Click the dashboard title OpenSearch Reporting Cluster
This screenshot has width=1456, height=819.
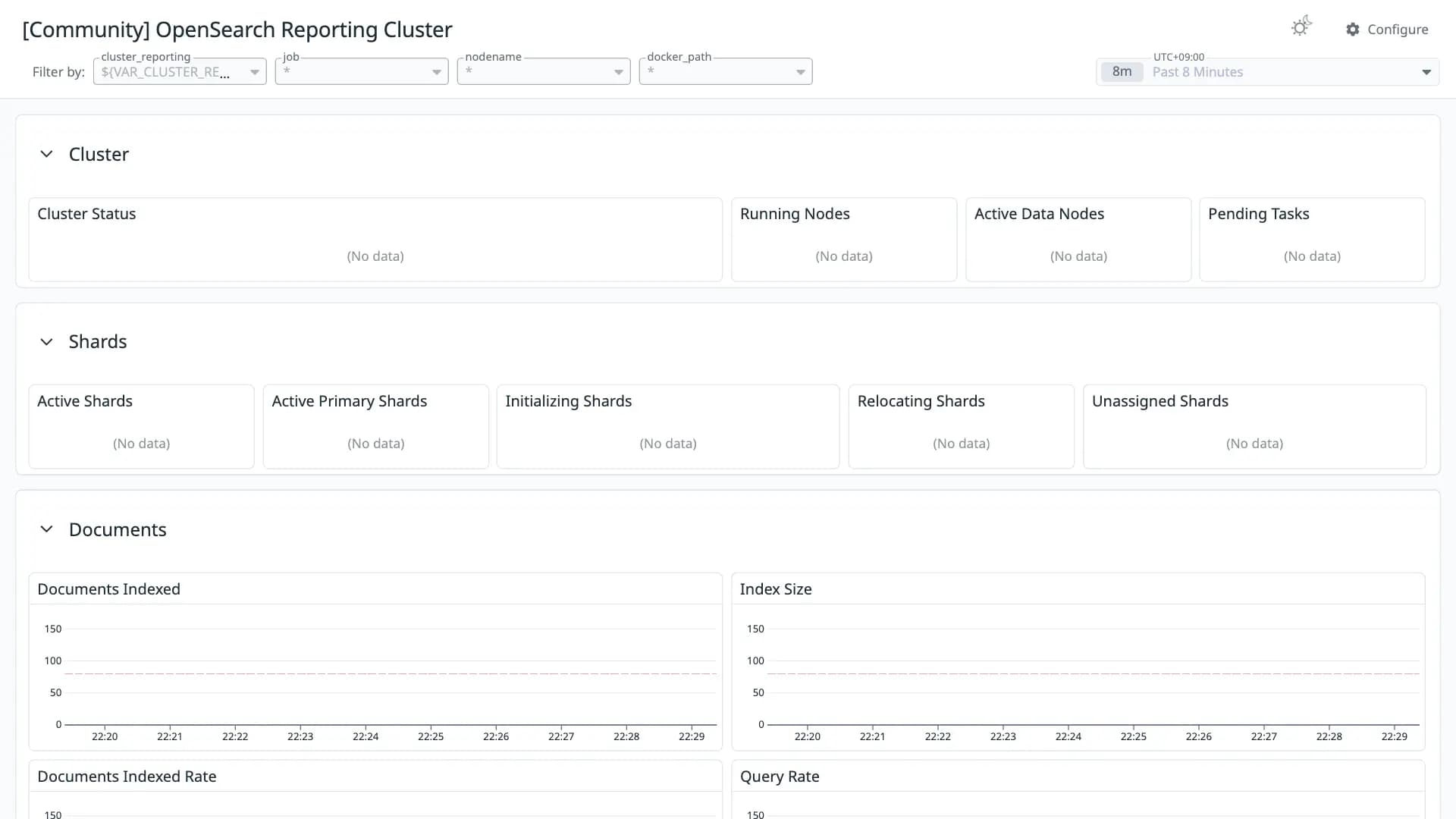237,30
